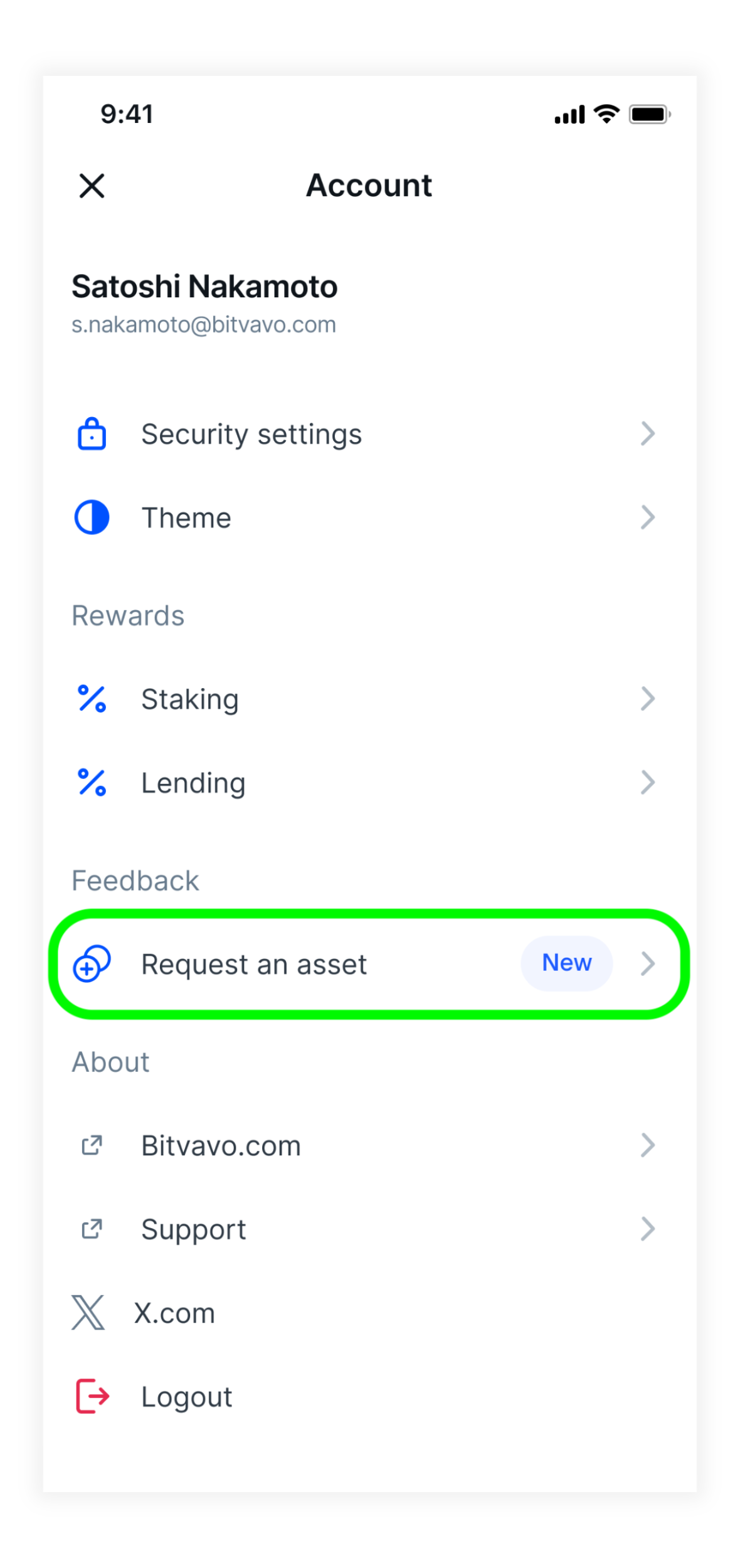Tap the external link icon beside Support
Image resolution: width=740 pixels, height=1568 pixels.
point(92,1229)
